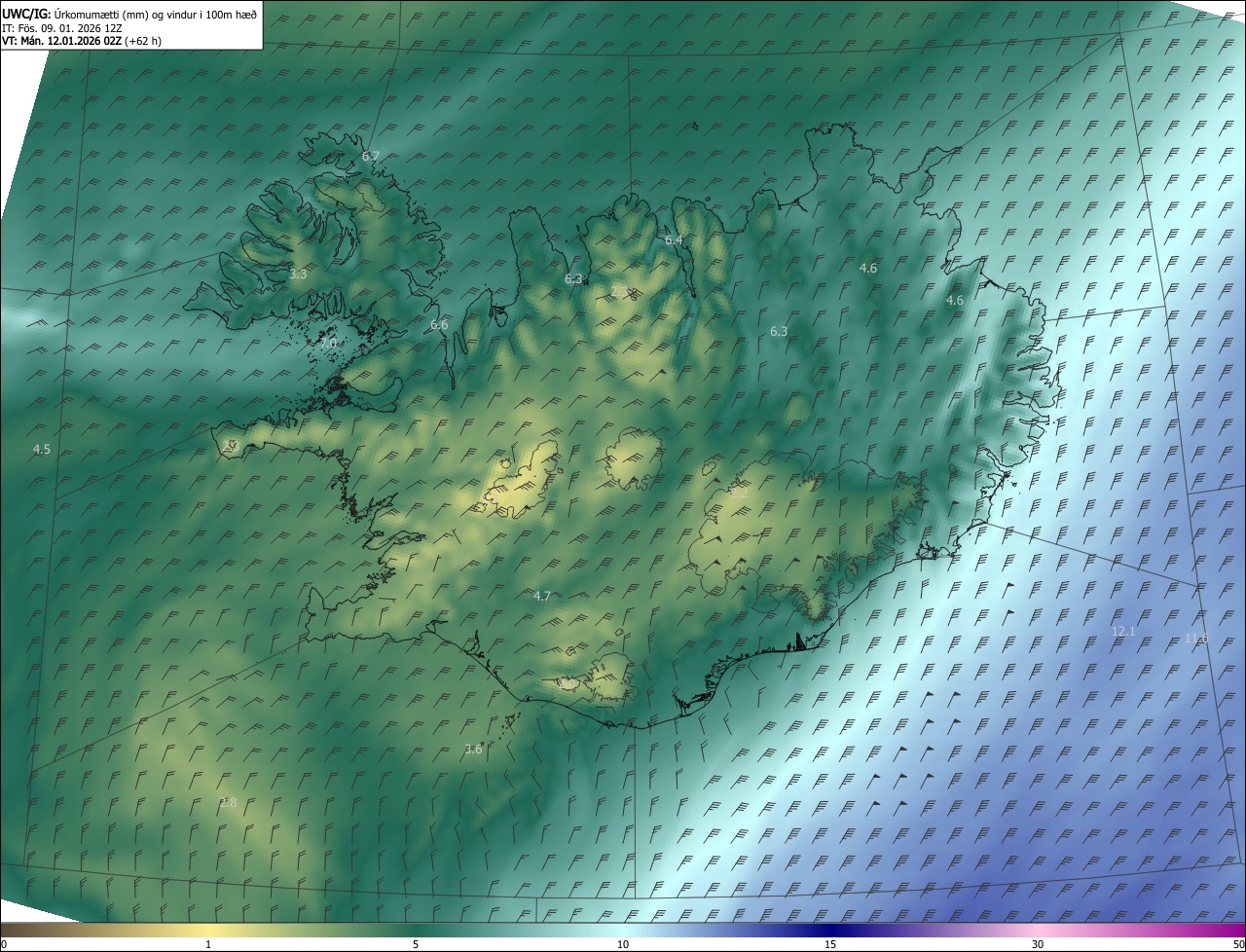The image size is (1246, 952).
Task: Click the 7.0 value label on the map
Action: 328,344
